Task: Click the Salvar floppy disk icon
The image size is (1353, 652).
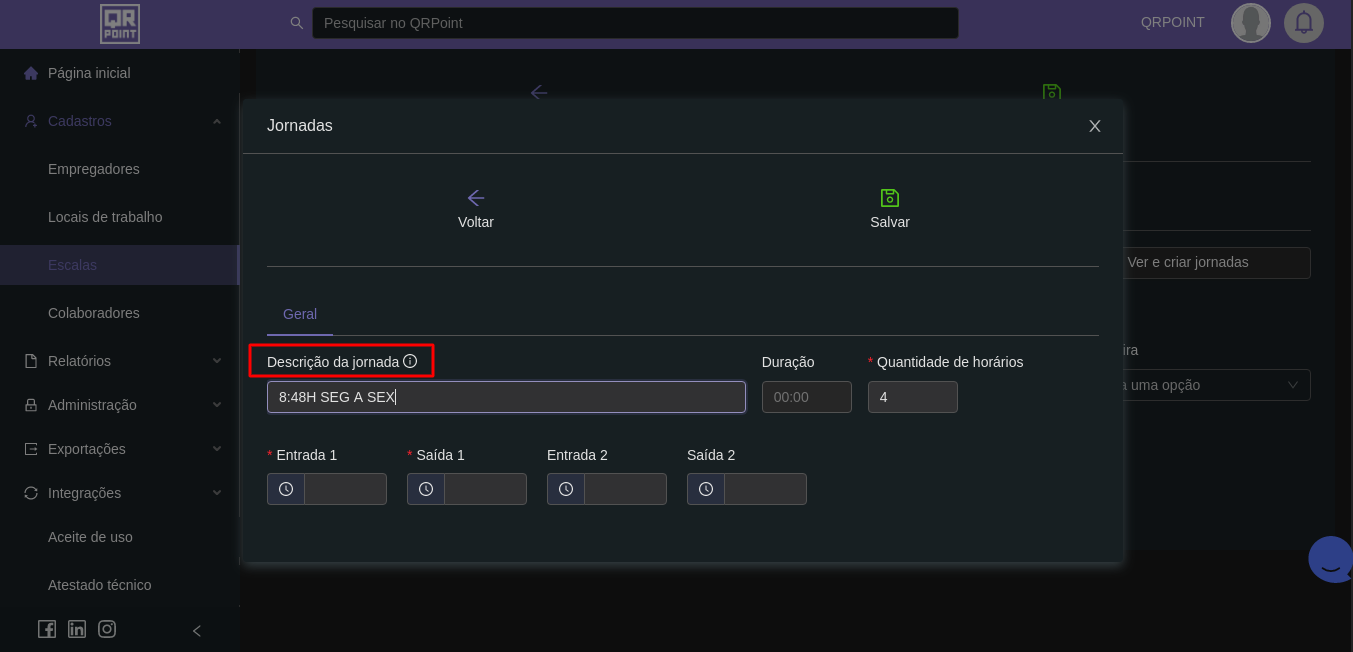Action: tap(889, 198)
